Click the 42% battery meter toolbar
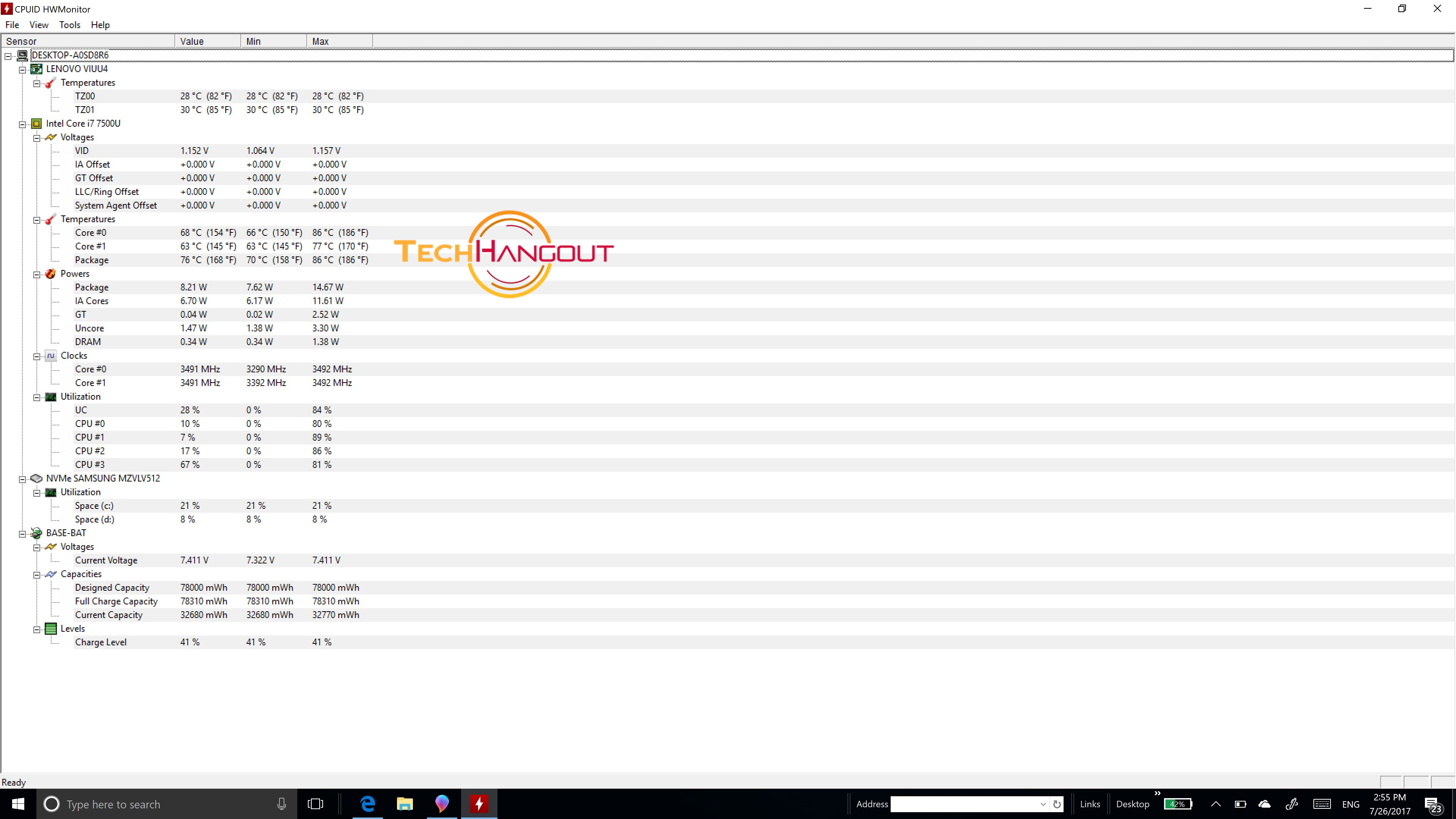The image size is (1456, 819). 1178,804
